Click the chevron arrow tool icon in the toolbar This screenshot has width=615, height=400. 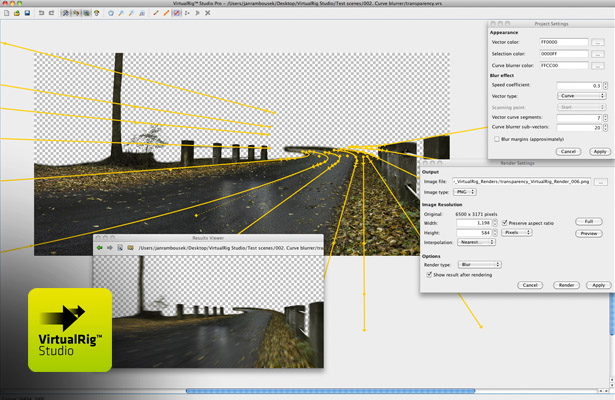pyautogui.click(x=197, y=13)
